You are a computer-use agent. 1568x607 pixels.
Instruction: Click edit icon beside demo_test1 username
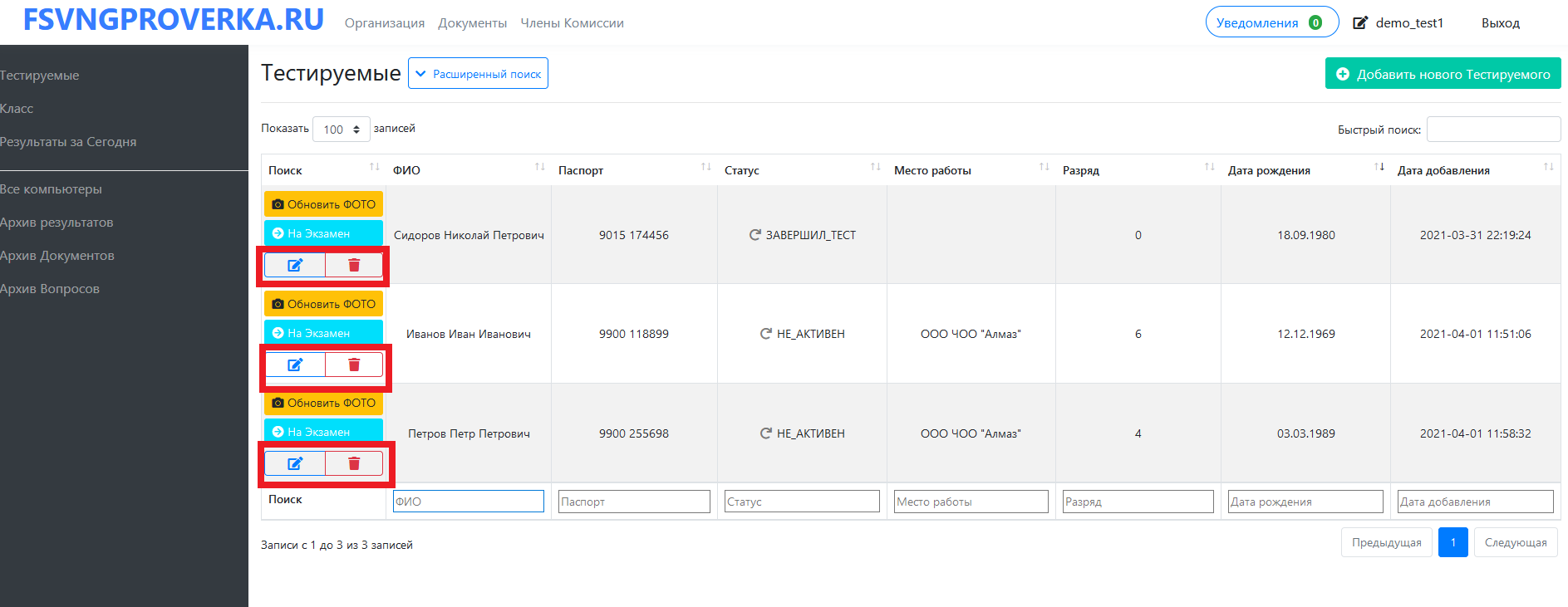tap(1360, 23)
